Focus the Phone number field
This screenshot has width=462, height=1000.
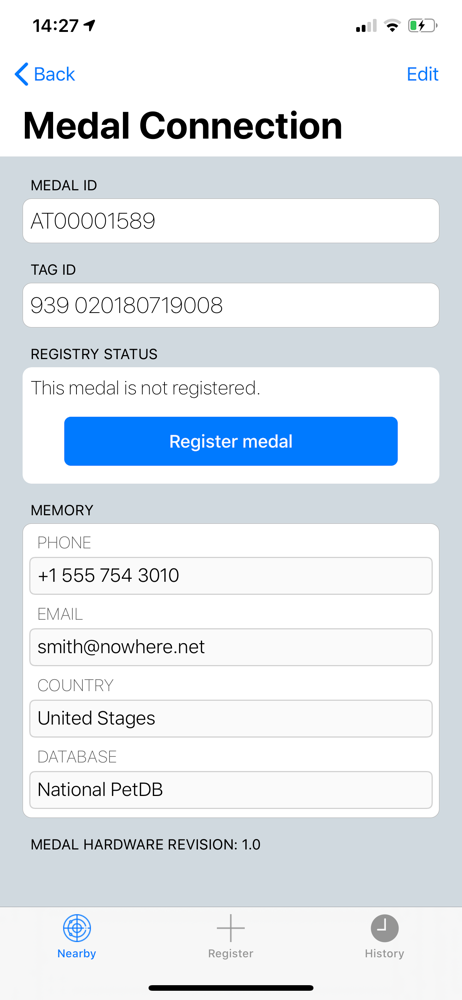point(231,576)
